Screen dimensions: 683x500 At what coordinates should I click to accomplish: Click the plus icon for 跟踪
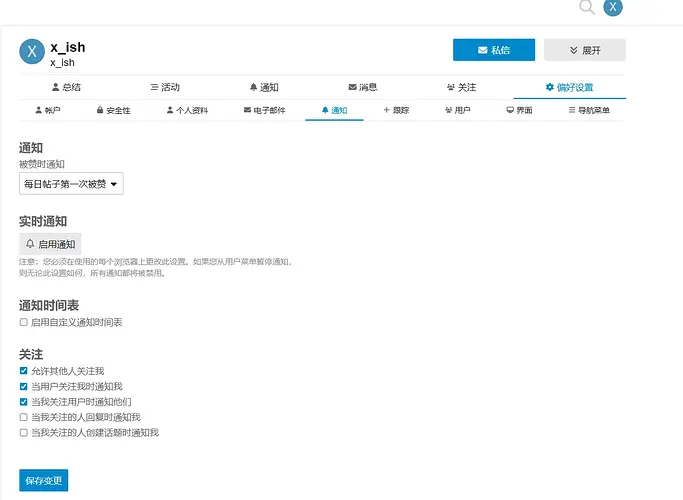click(387, 110)
